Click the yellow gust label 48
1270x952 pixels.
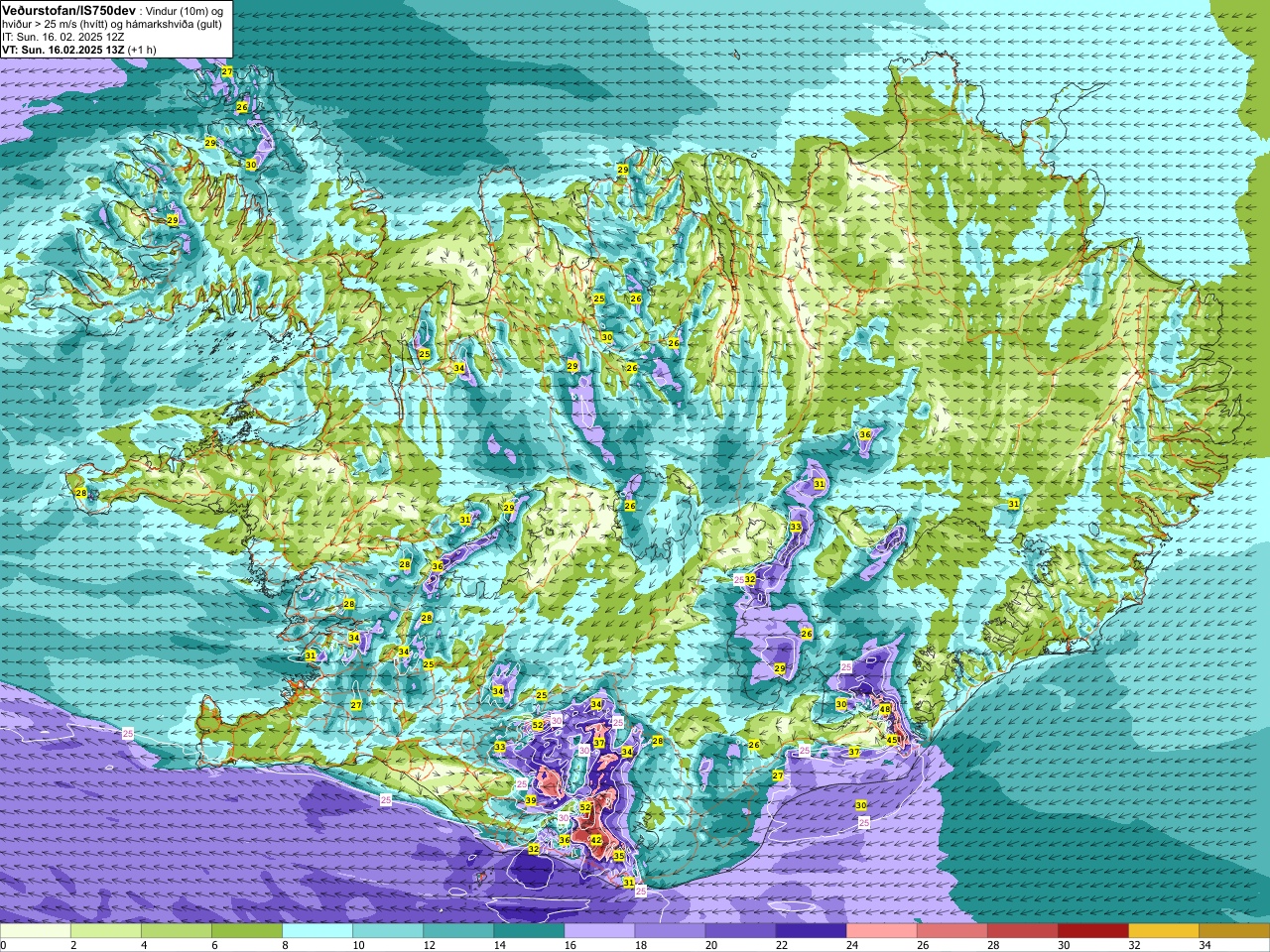pos(885,709)
